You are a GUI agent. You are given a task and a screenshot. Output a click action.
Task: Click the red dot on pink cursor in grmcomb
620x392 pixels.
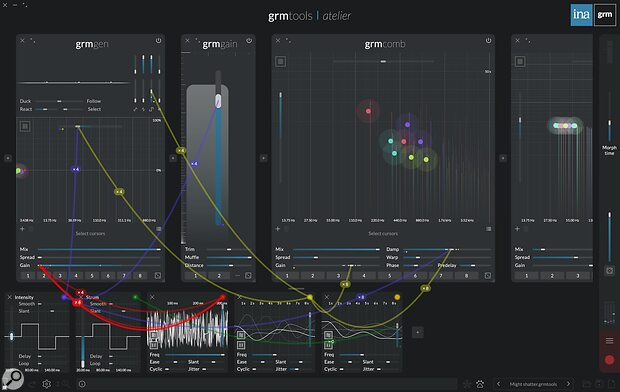368,111
